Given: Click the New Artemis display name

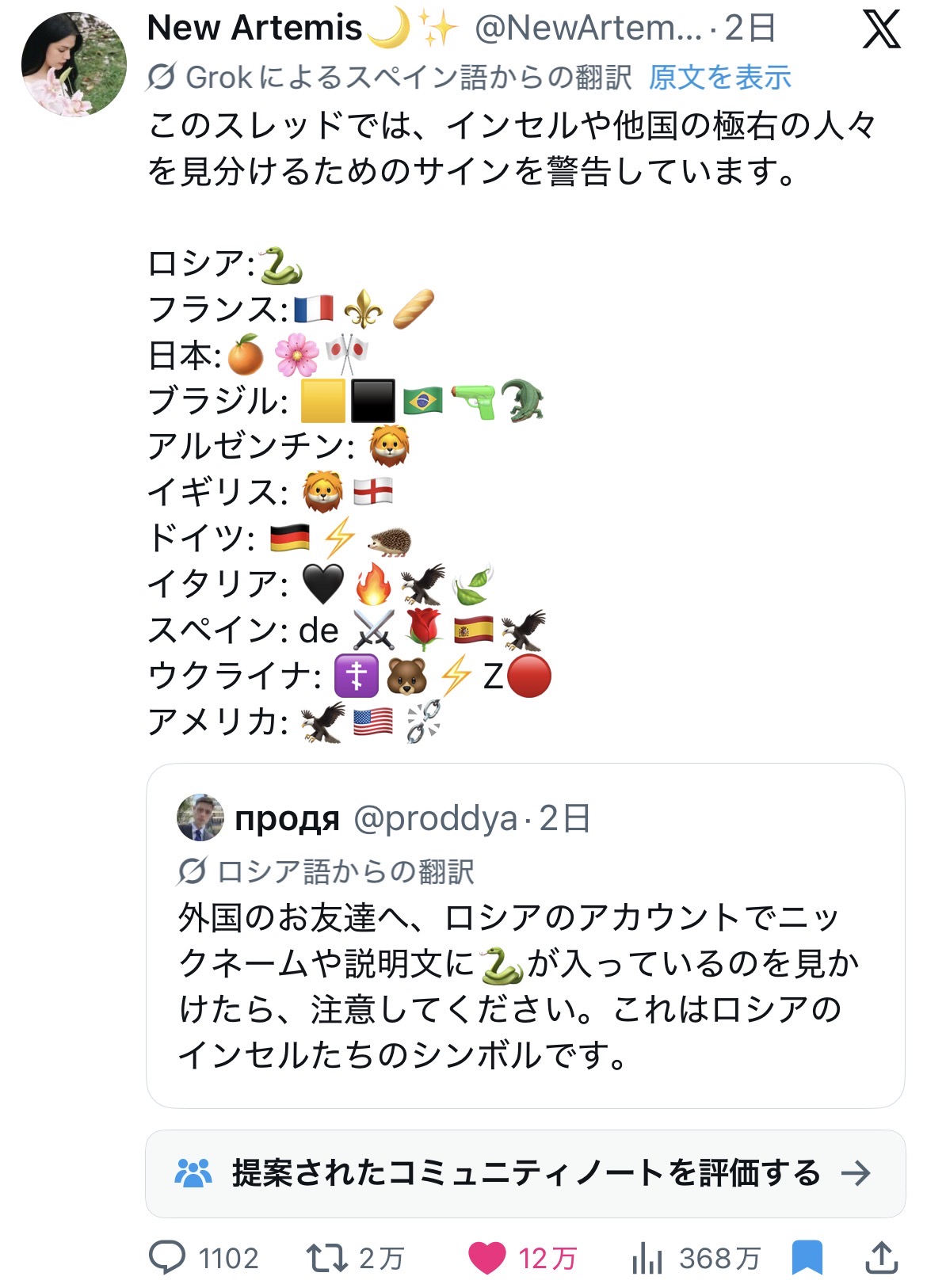Looking at the screenshot, I should coord(255,29).
